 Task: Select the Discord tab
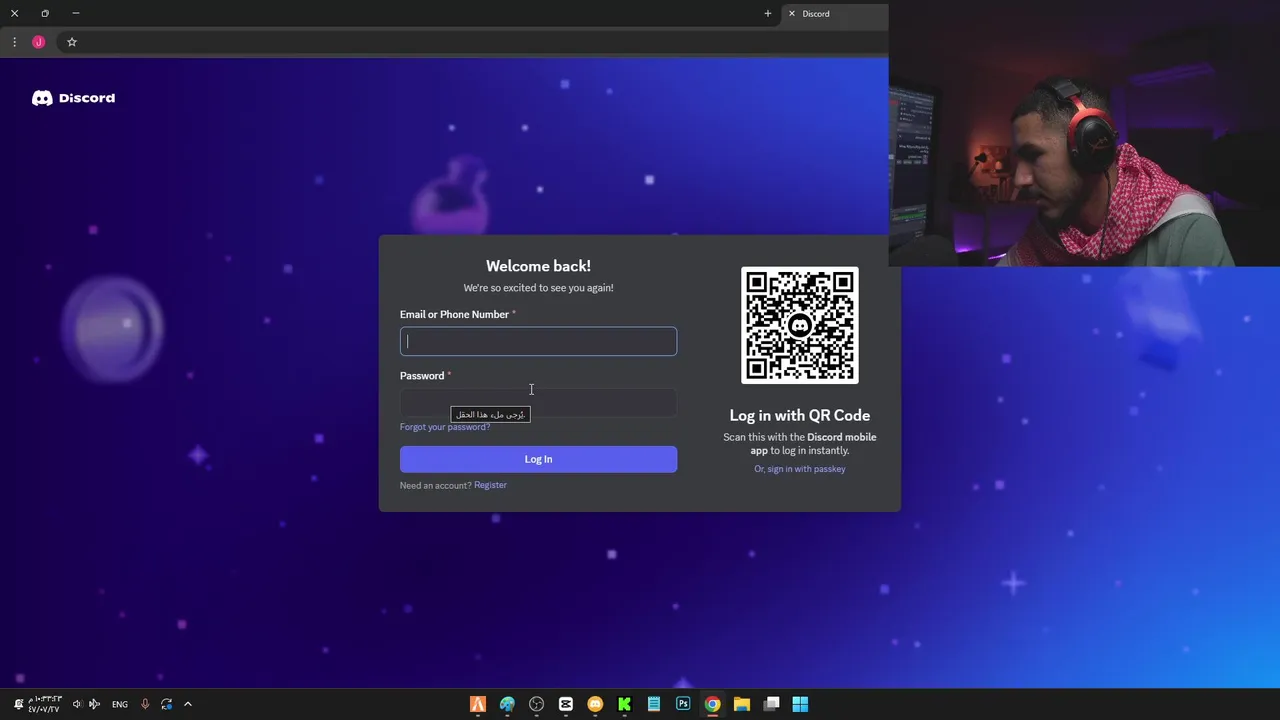click(835, 14)
